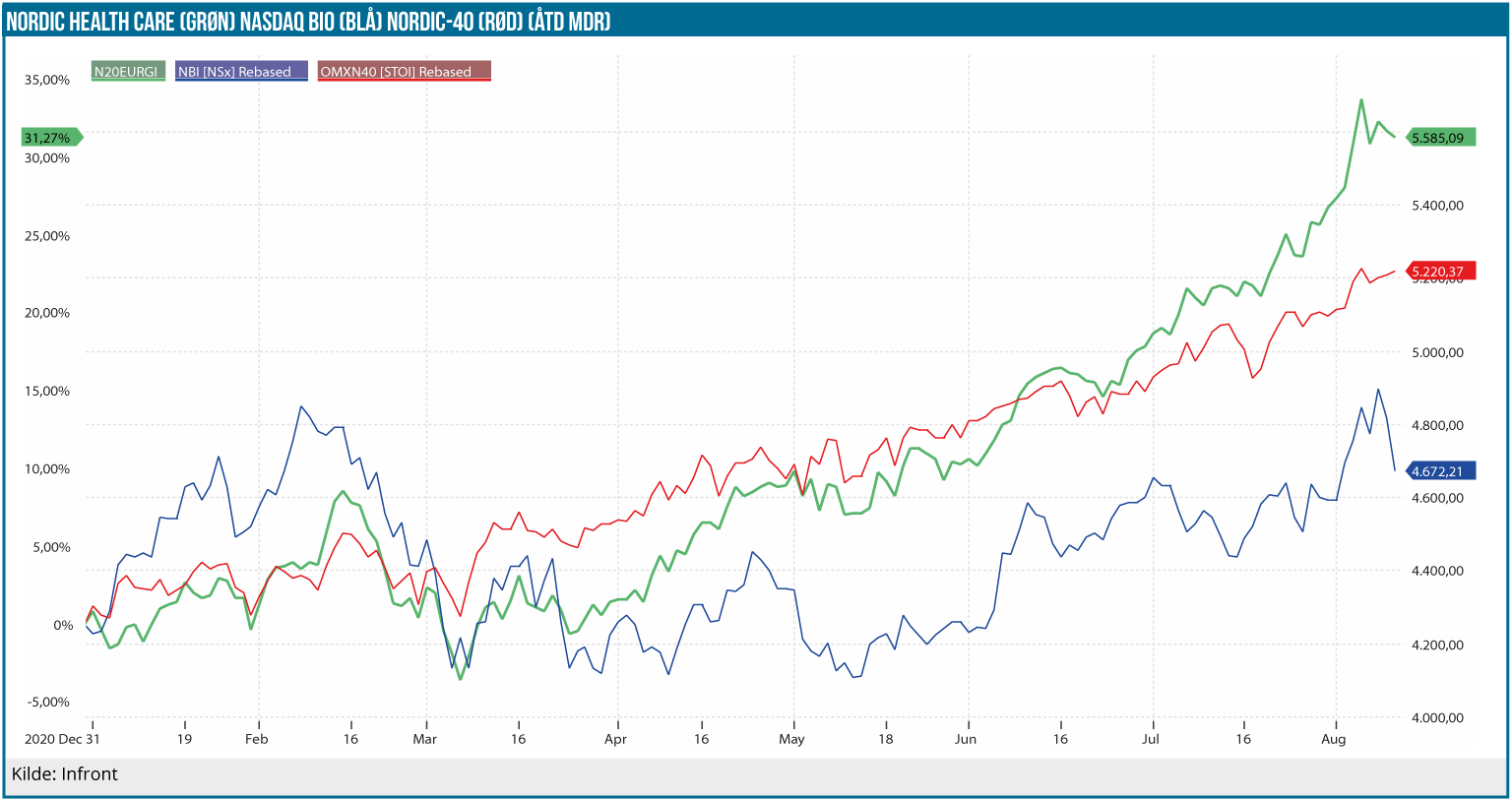Select the Aug marker on time axis
Screen dimensions: 1512x800
(1333, 739)
